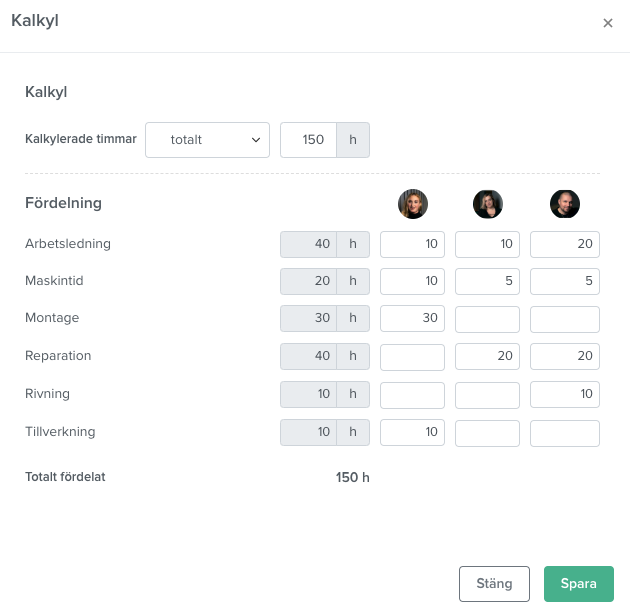Click the bald bearded man's avatar
The width and height of the screenshot is (630, 613).
click(x=565, y=204)
